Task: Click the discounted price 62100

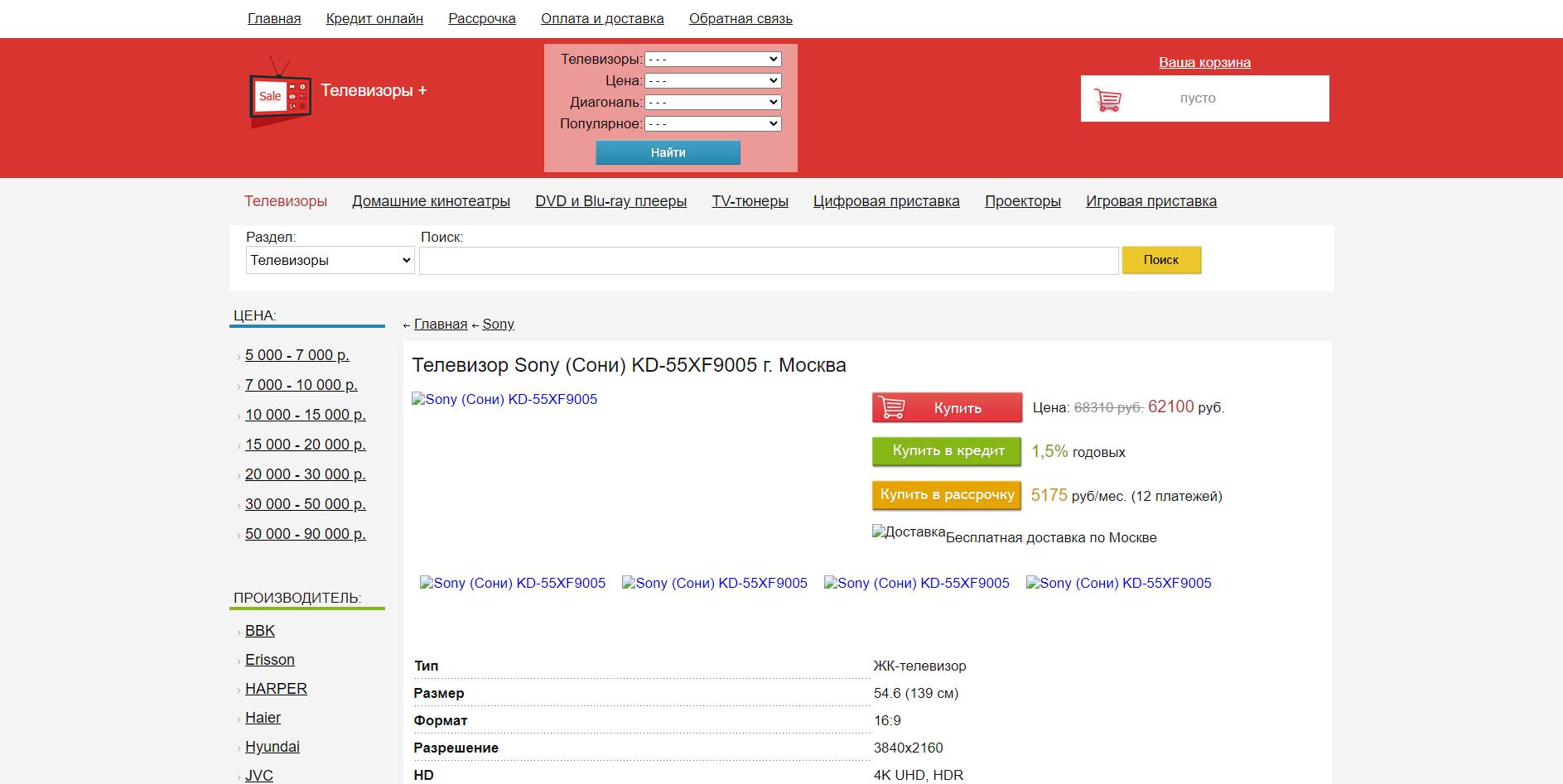Action: point(1171,406)
